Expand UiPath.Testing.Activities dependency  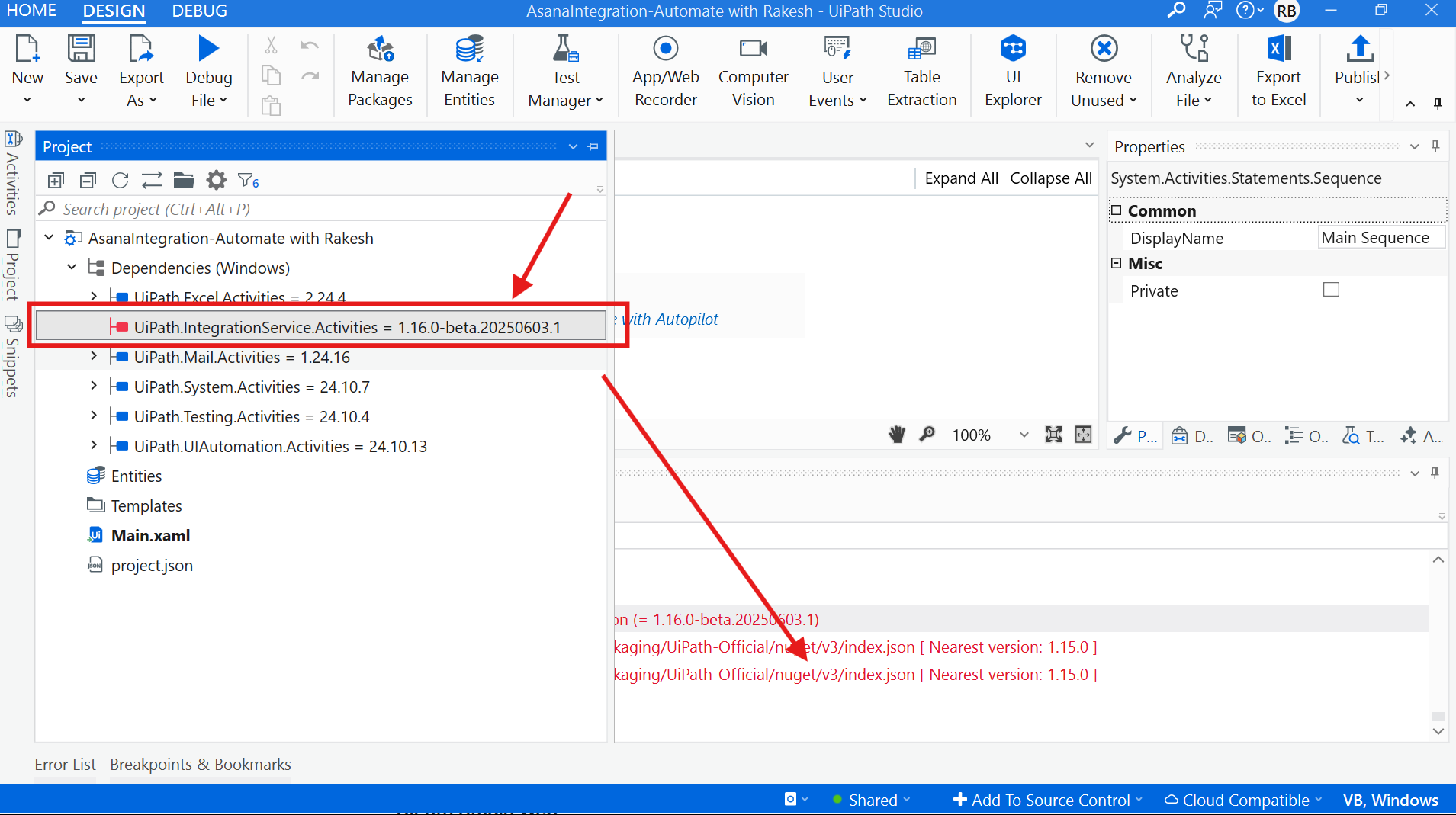pyautogui.click(x=94, y=416)
